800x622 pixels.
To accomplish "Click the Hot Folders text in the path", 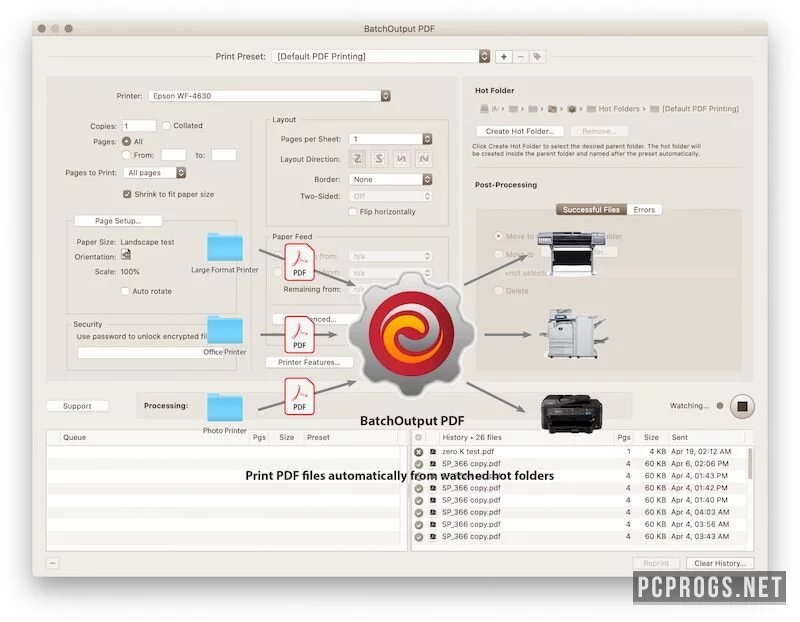I will click(x=618, y=109).
